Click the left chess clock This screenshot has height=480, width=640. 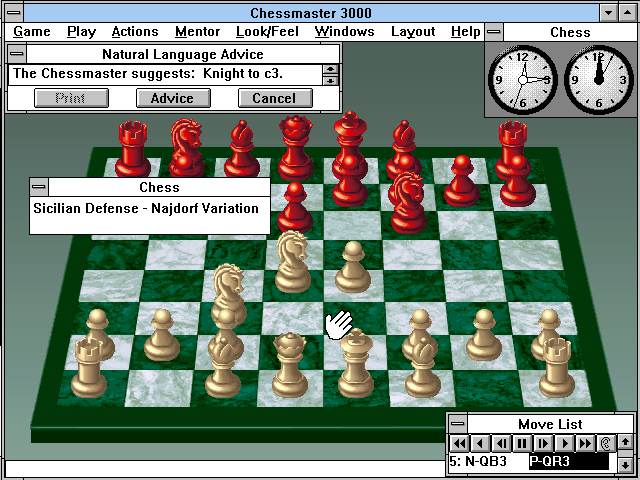(x=523, y=80)
